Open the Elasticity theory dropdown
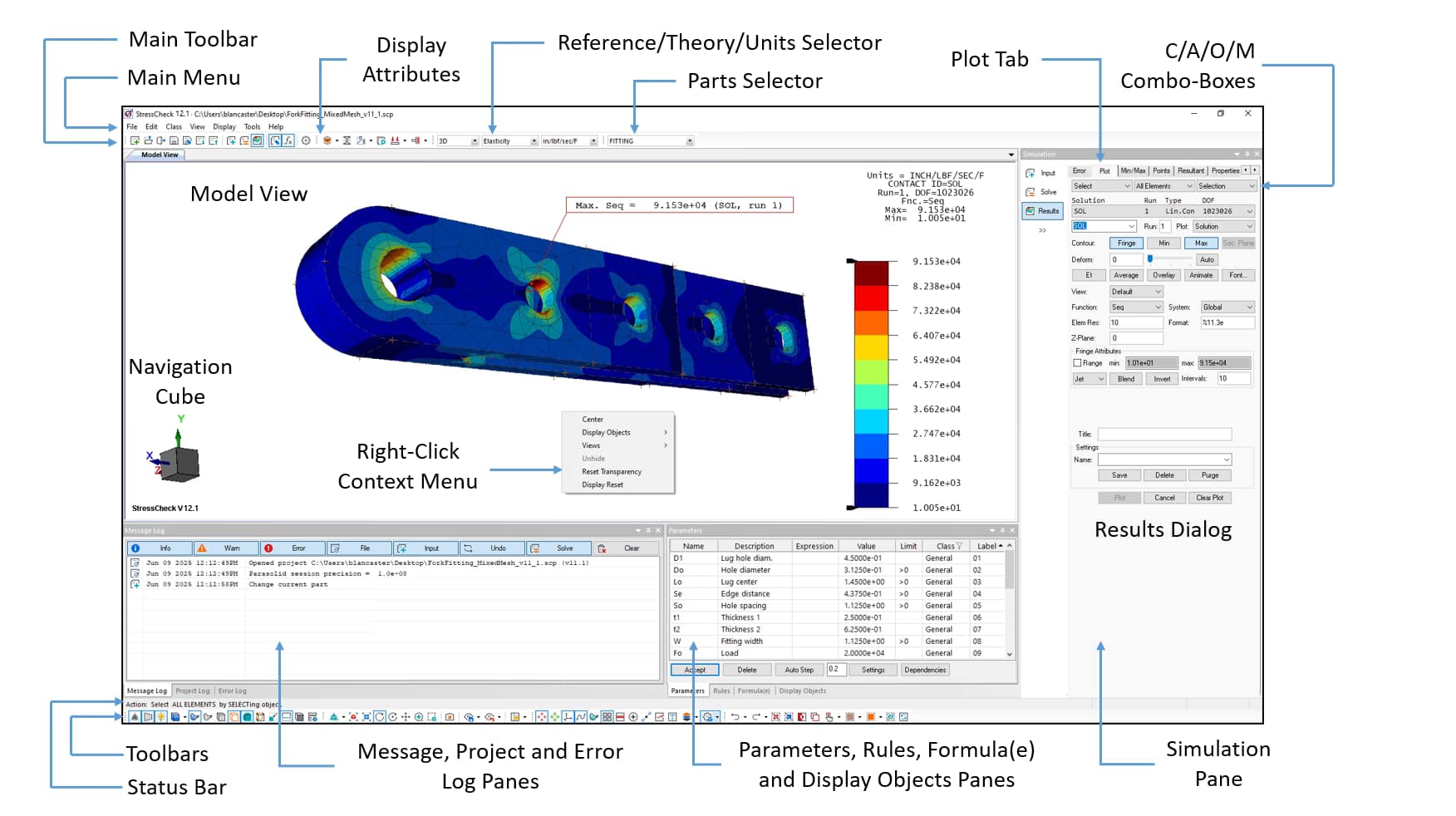 (534, 141)
